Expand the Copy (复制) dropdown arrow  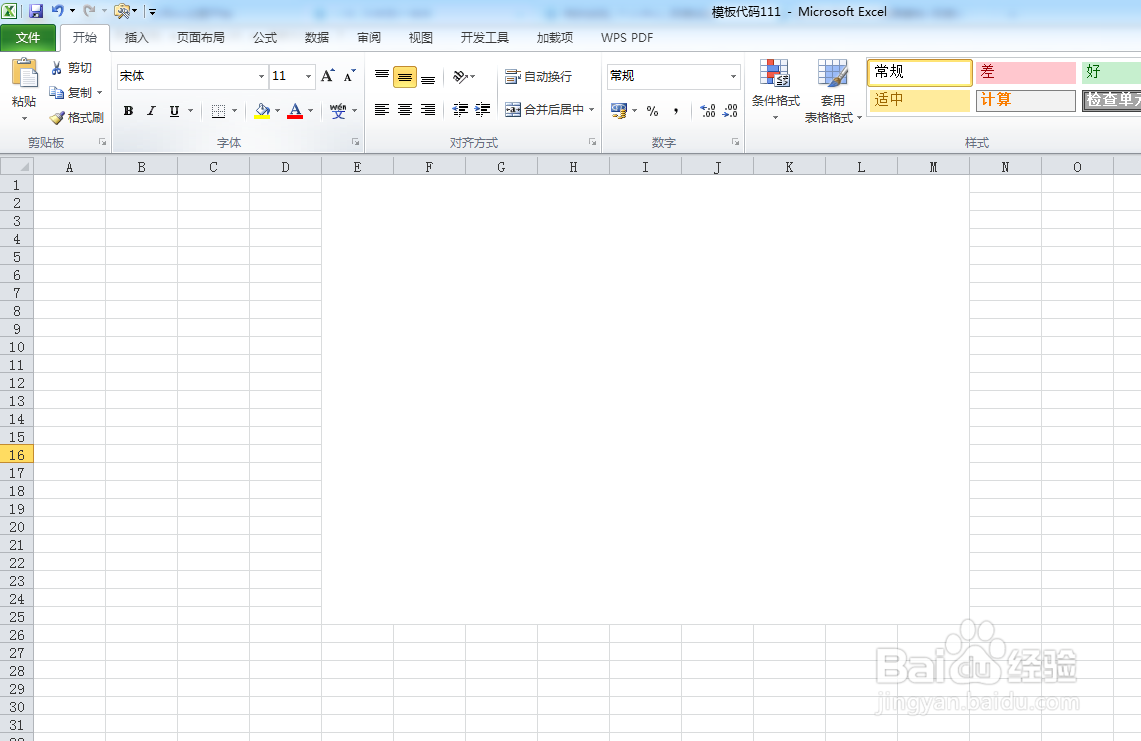99,92
